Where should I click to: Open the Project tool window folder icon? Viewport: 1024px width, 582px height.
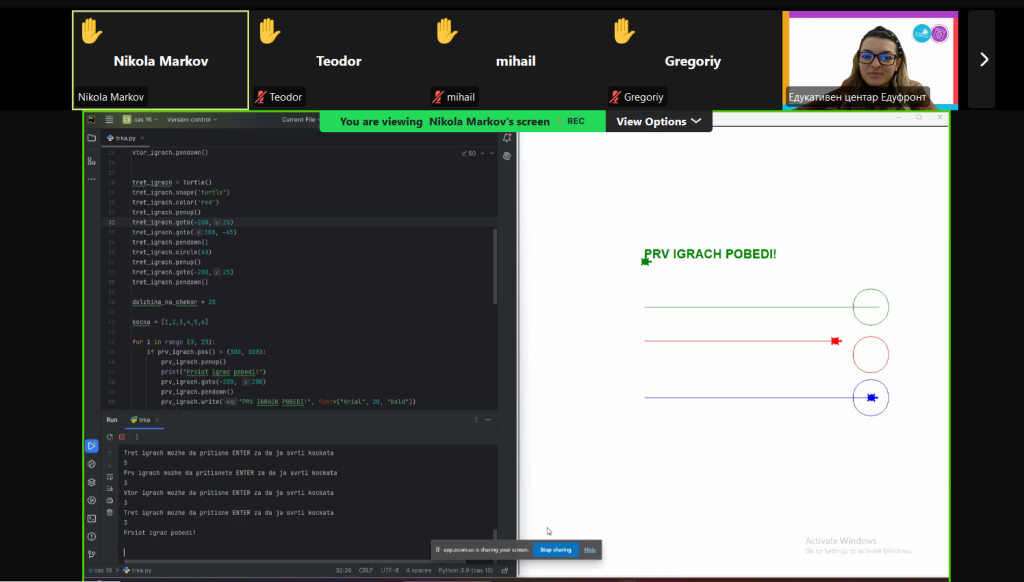[x=91, y=138]
